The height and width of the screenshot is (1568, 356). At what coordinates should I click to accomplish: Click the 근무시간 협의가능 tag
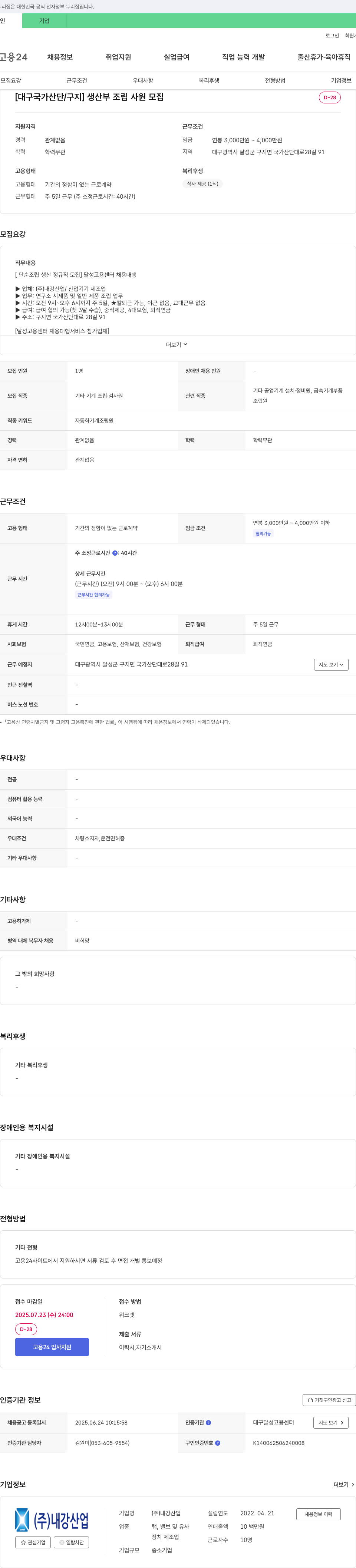[94, 595]
